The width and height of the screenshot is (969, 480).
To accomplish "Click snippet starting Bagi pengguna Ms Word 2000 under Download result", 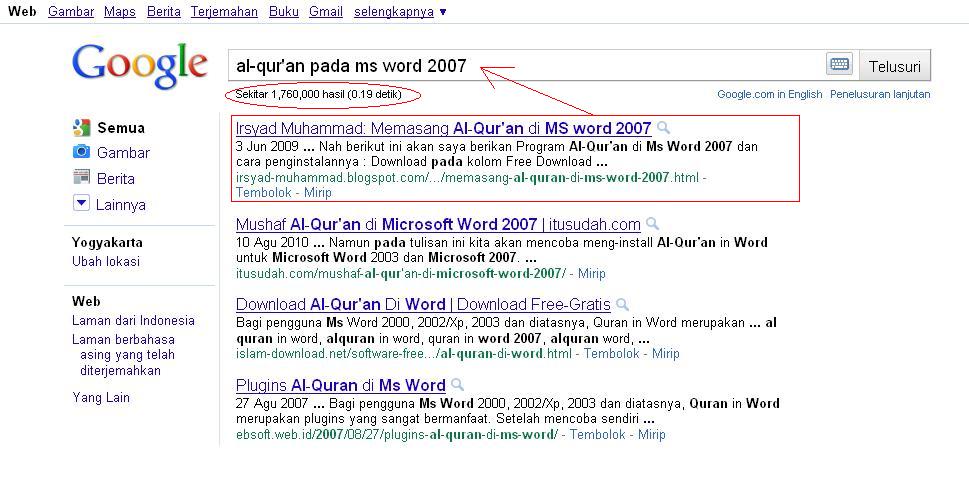I will pyautogui.click(x=506, y=331).
